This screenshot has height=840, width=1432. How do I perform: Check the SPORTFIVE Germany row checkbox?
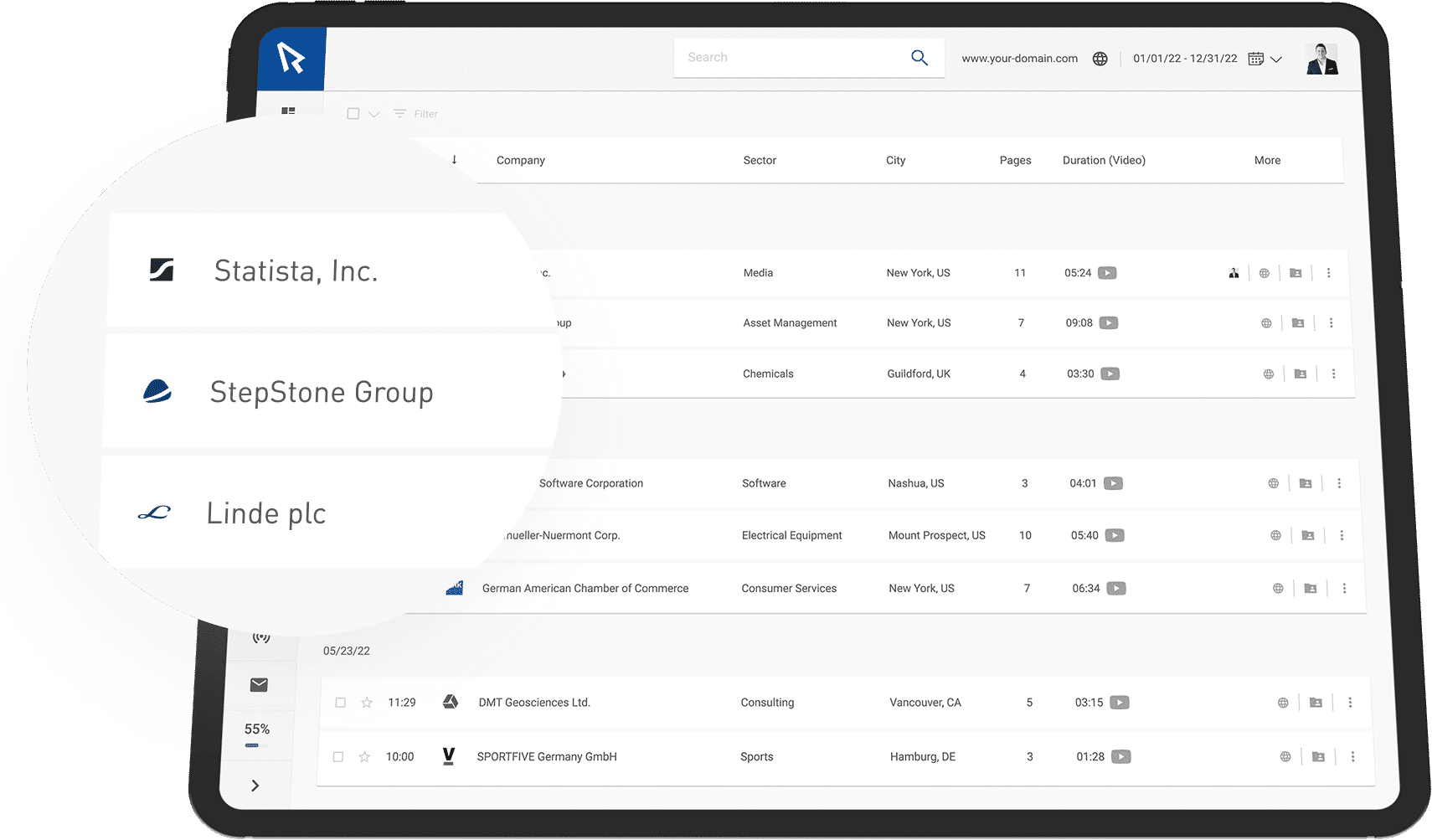point(338,757)
